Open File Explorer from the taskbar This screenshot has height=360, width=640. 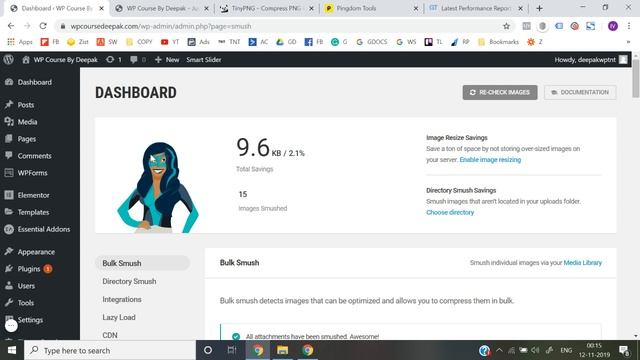(x=282, y=350)
